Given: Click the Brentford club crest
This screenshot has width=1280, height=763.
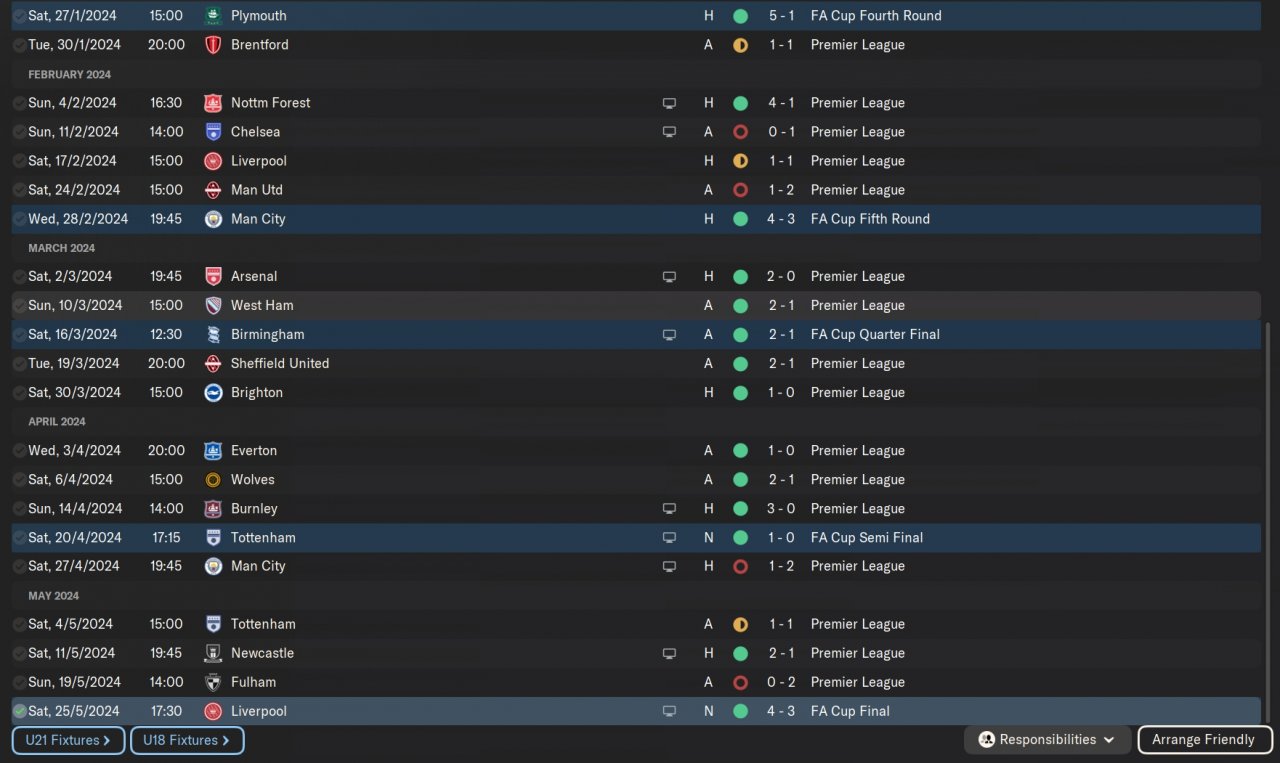Looking at the screenshot, I should click(213, 45).
